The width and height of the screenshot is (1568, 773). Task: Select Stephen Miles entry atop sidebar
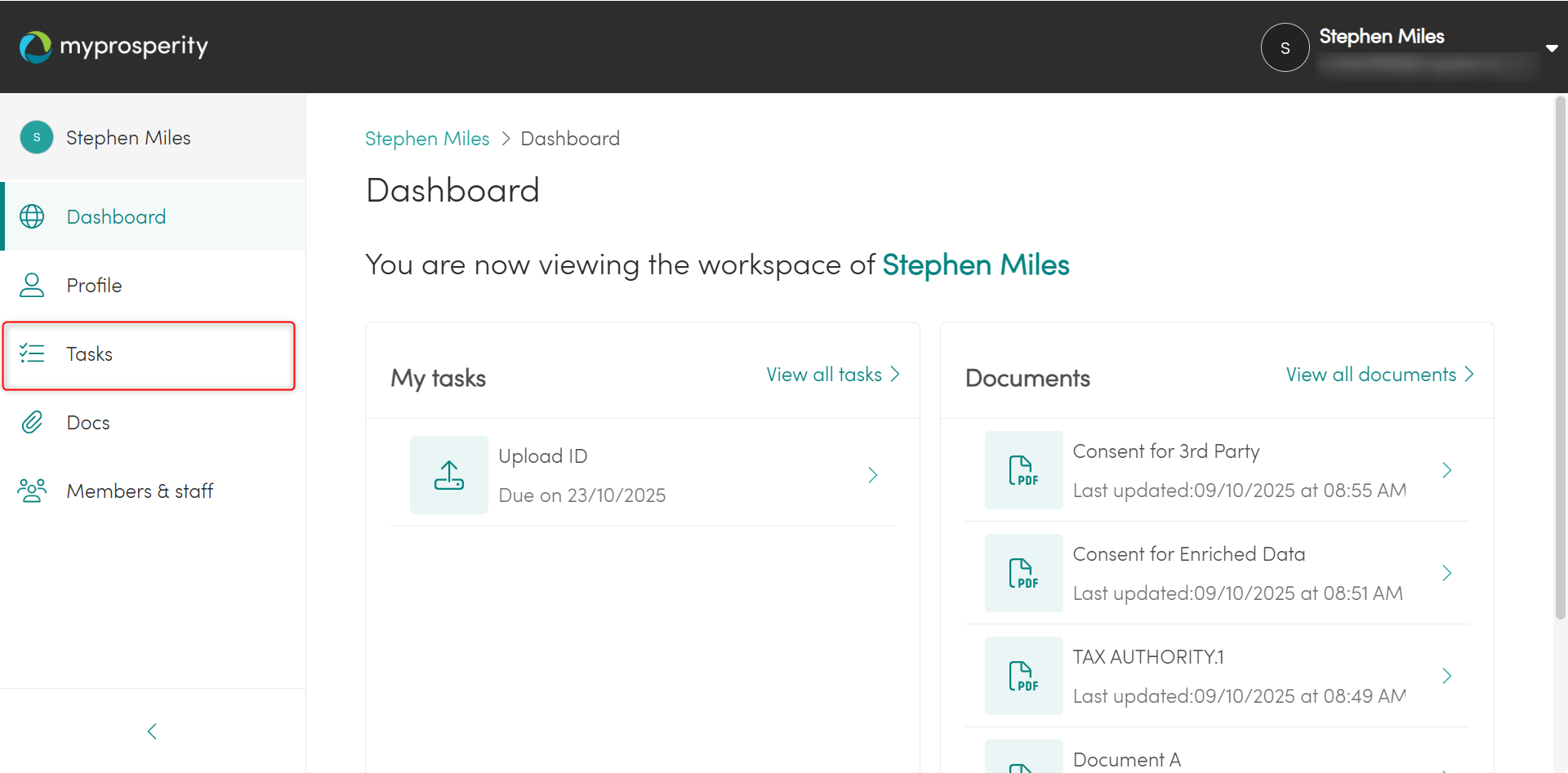coord(153,137)
